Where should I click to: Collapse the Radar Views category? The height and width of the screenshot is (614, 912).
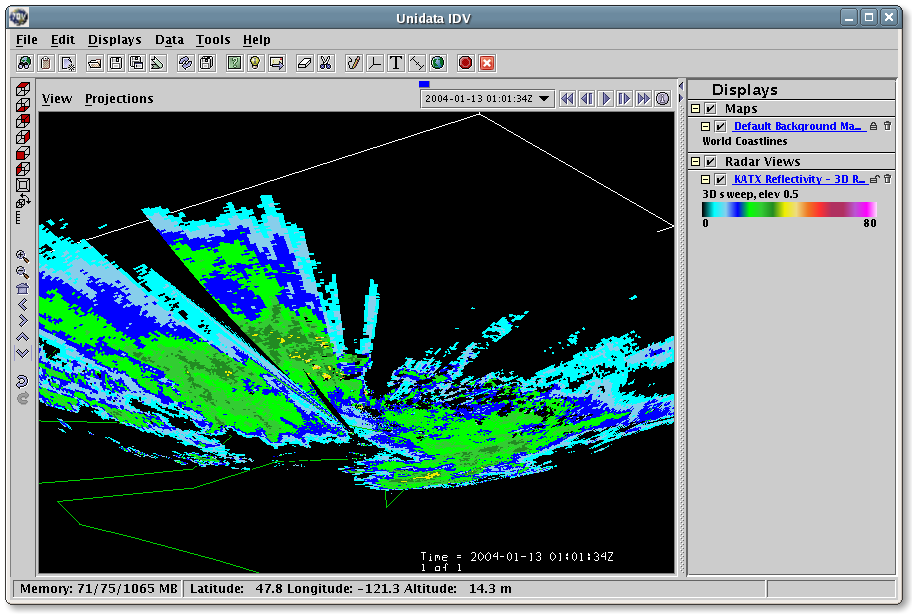point(696,161)
